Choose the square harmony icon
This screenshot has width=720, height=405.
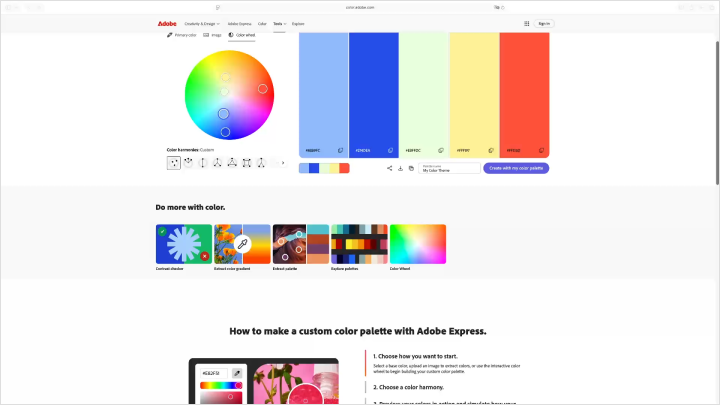tap(247, 163)
